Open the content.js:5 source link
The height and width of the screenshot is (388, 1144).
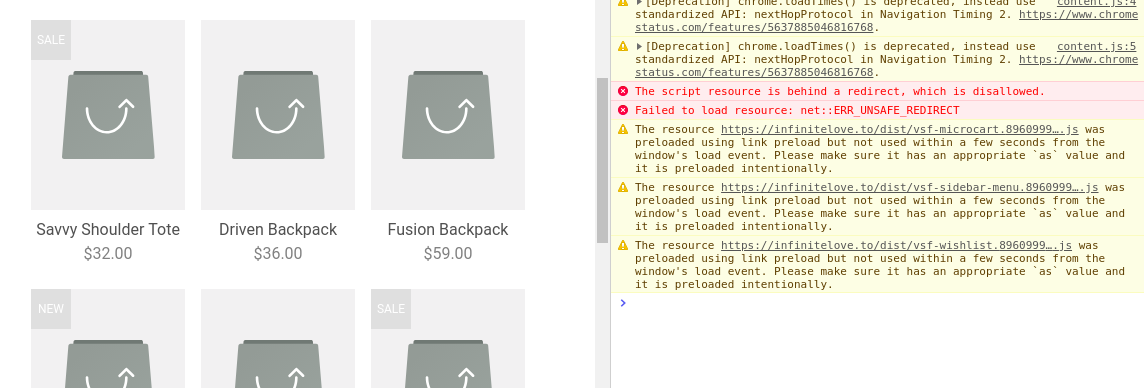pos(1097,46)
